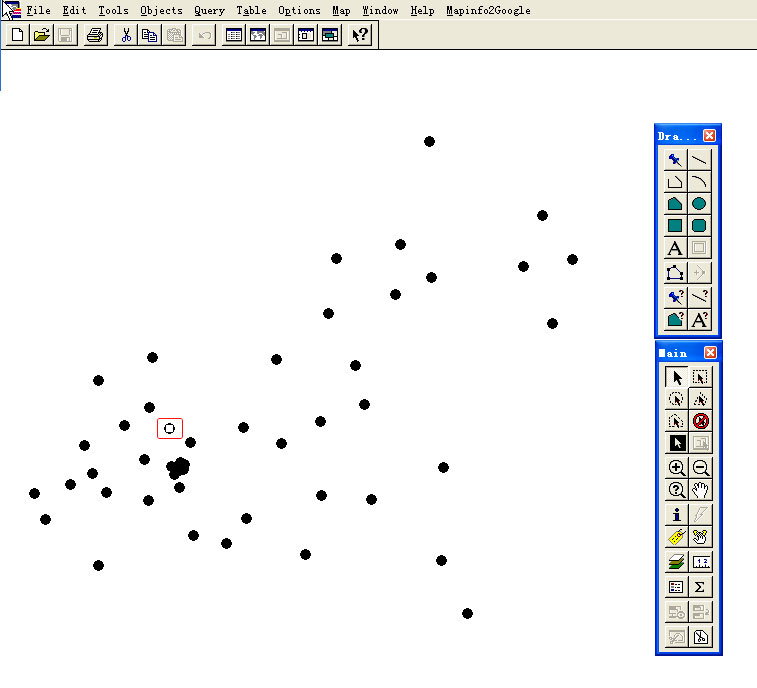Open the Help menu
The image size is (757, 688).
(422, 10)
